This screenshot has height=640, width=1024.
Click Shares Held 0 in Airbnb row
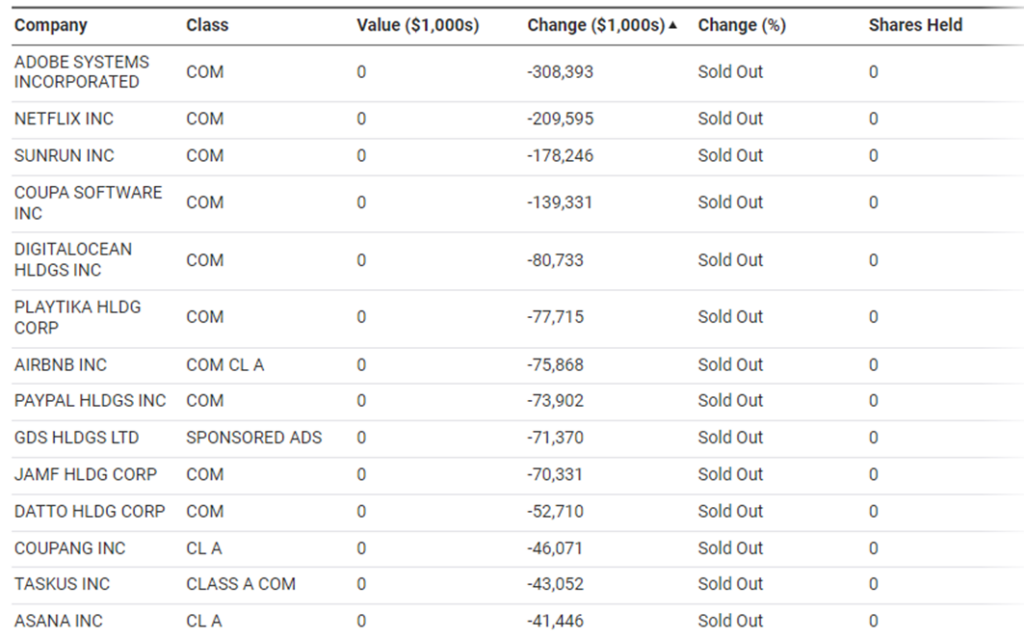873,364
